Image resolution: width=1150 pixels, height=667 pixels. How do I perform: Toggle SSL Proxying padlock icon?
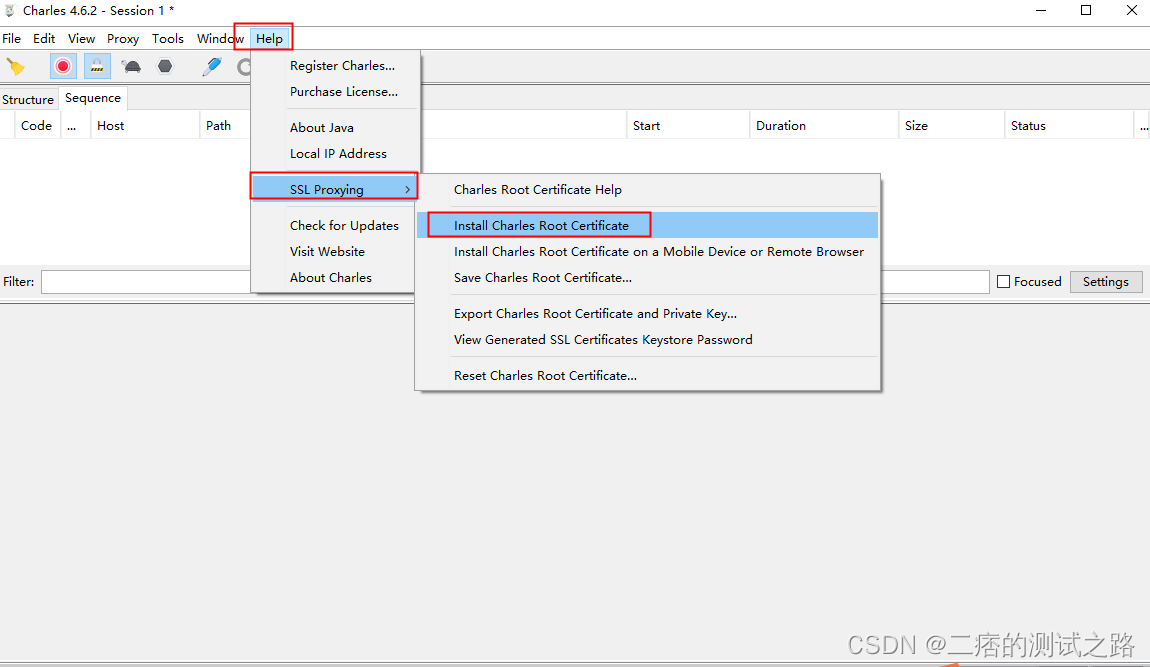click(x=97, y=67)
